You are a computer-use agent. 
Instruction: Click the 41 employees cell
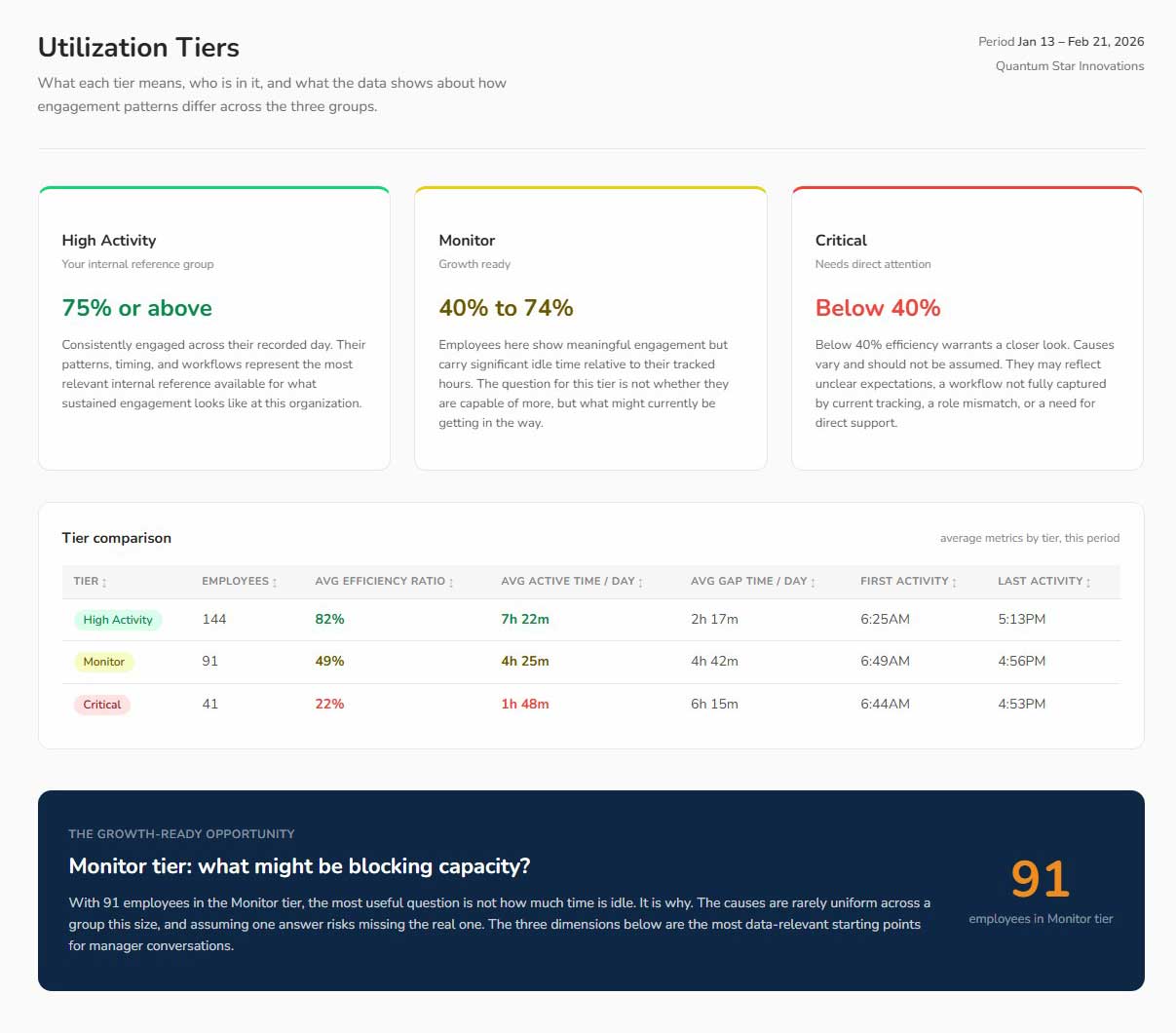point(210,704)
